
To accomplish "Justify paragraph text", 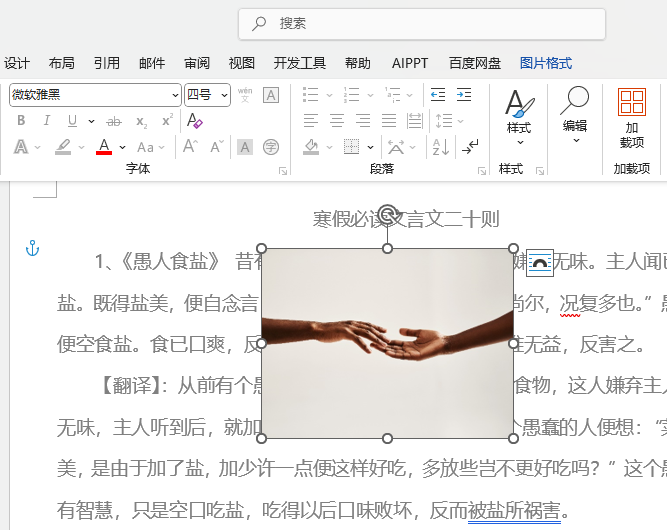I will (389, 121).
